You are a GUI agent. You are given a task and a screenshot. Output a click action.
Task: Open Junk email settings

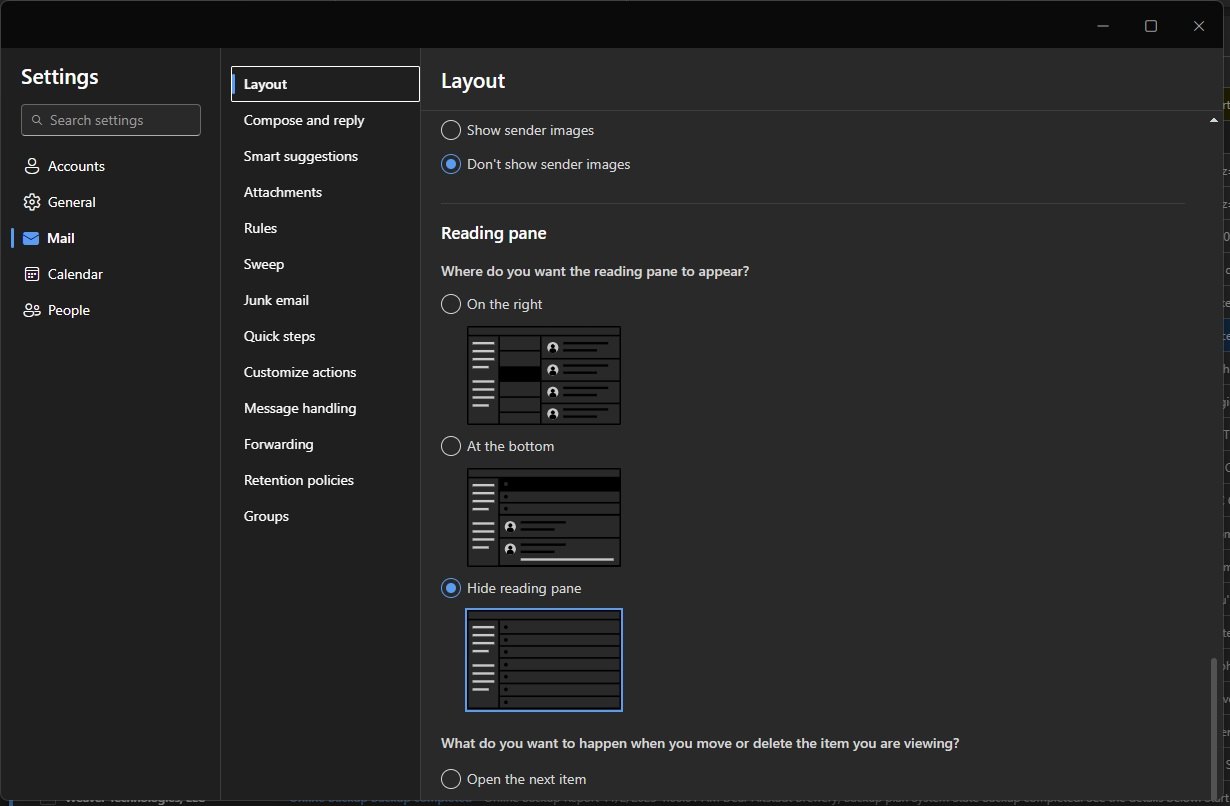tap(276, 300)
